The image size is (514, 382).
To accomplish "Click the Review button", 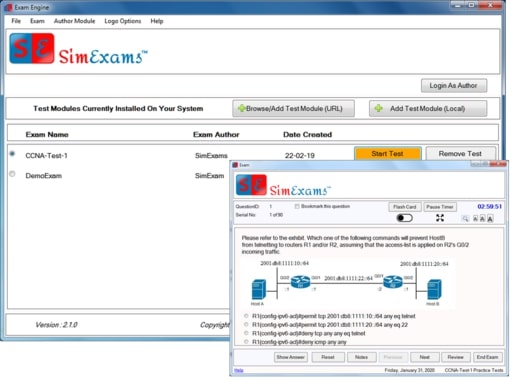I will [456, 357].
